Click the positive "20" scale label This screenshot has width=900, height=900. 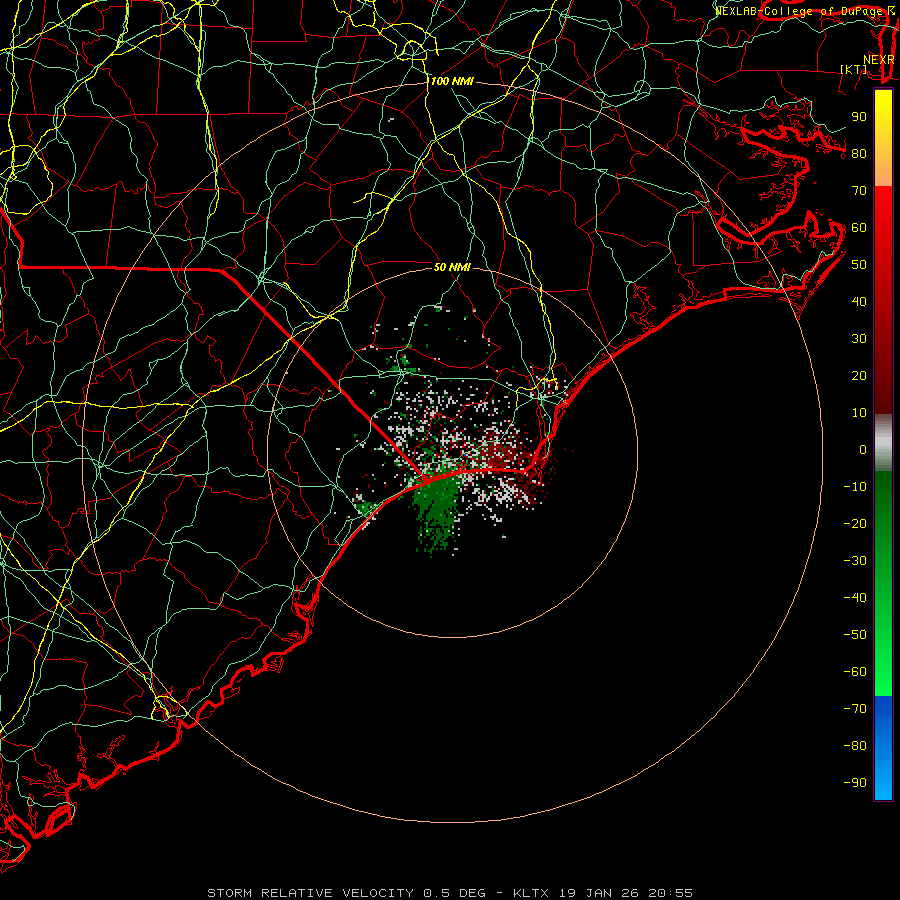coord(859,375)
